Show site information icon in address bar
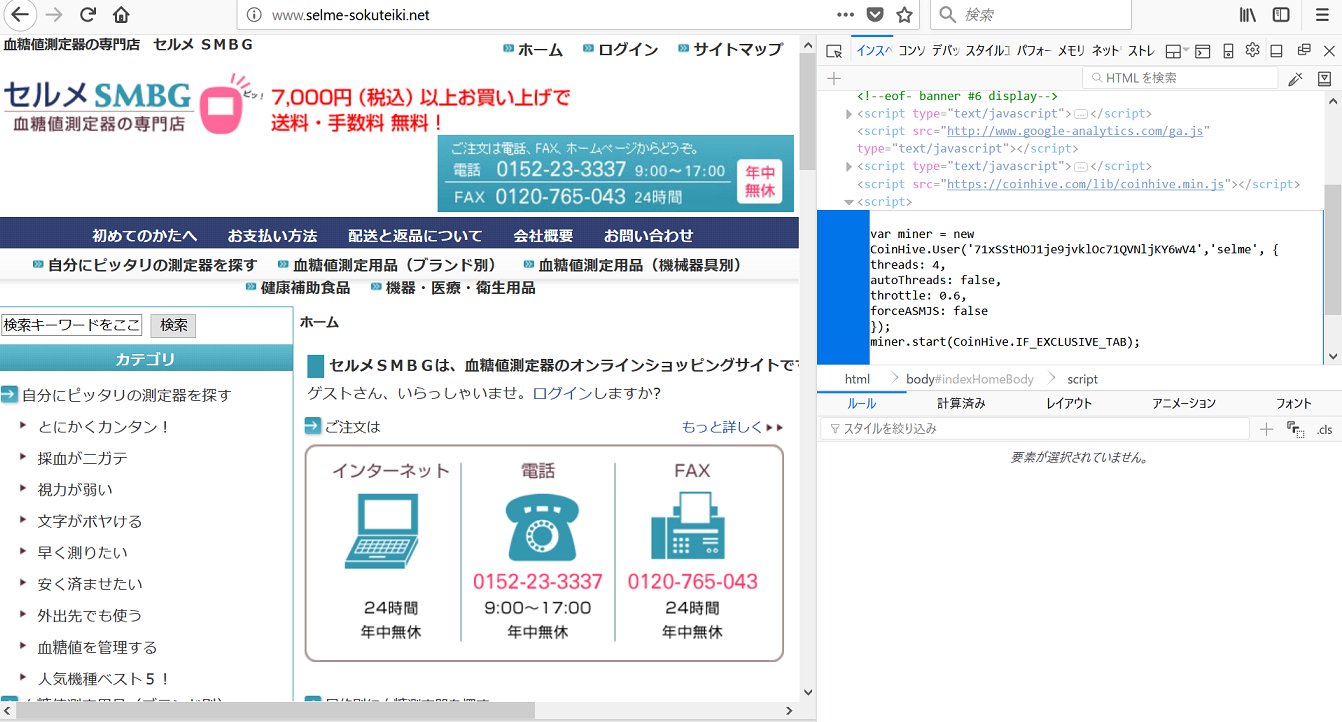 coord(254,15)
